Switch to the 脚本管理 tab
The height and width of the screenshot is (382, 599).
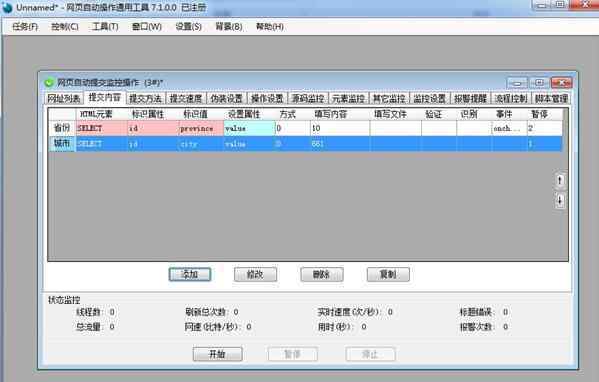tap(551, 99)
